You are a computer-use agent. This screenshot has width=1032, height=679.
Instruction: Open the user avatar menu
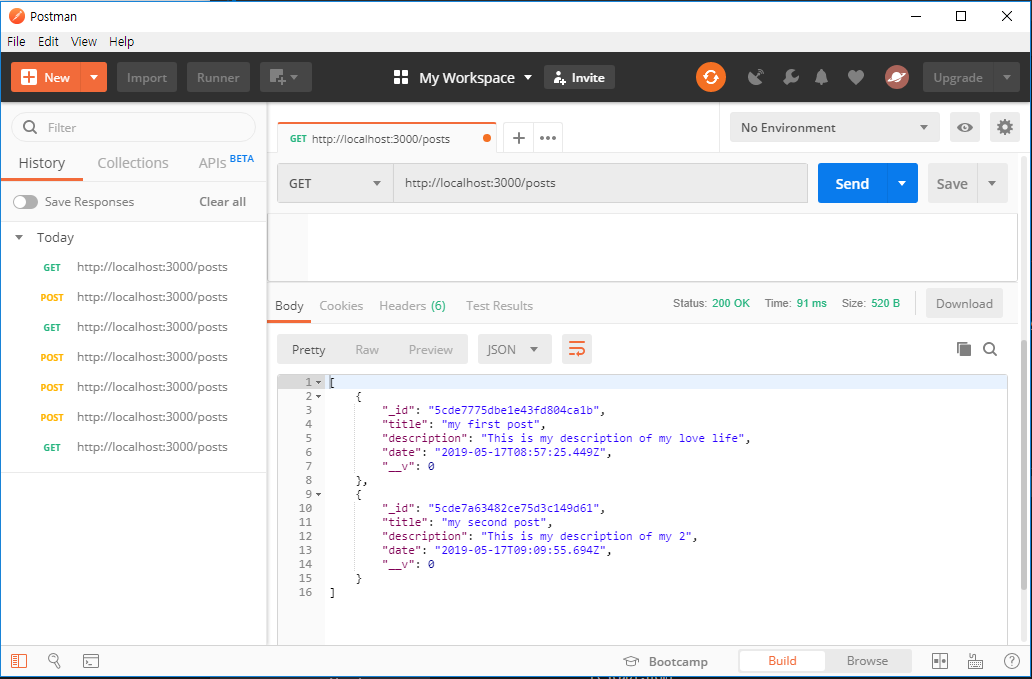click(x=896, y=78)
